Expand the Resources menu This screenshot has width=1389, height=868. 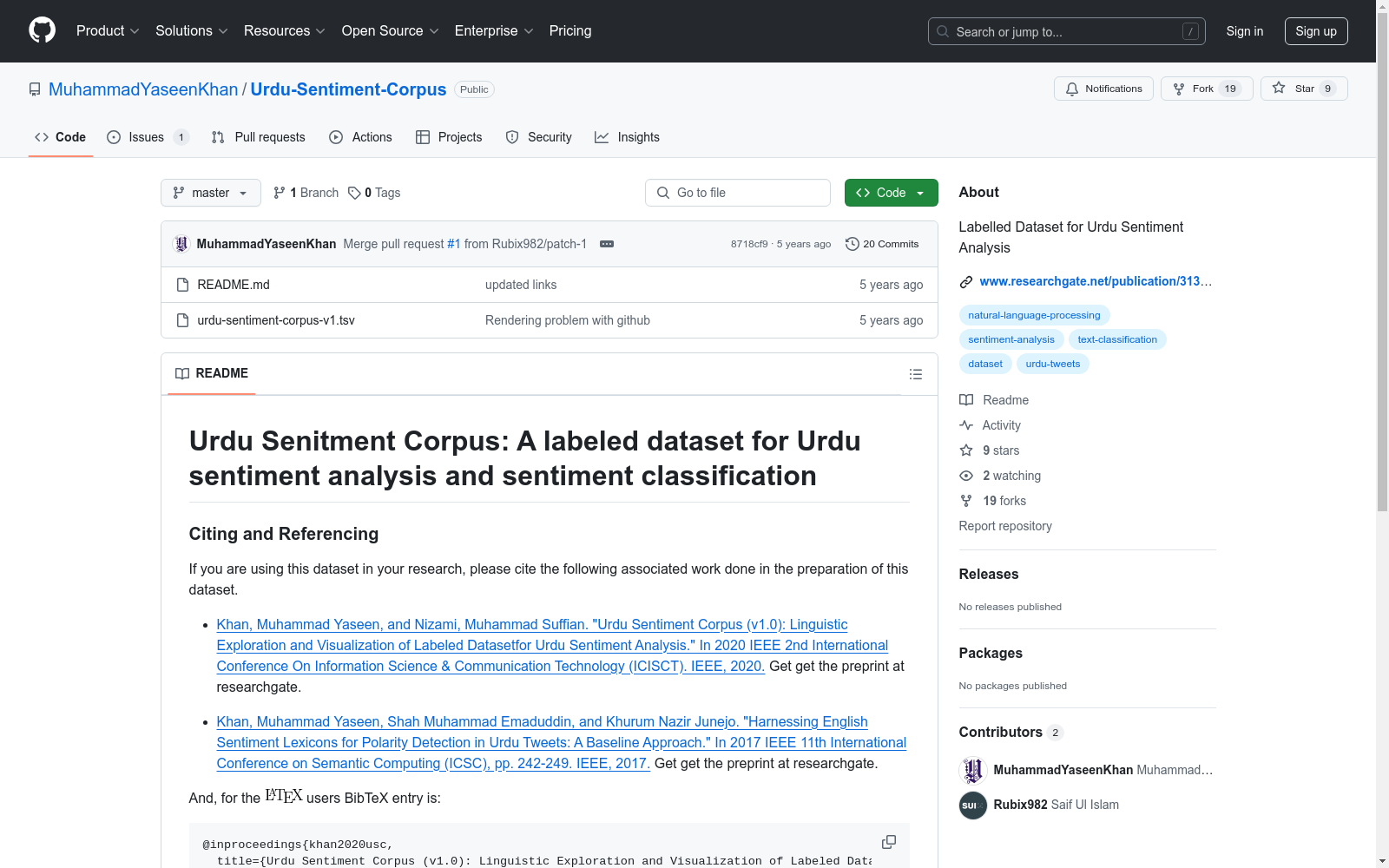(x=285, y=31)
